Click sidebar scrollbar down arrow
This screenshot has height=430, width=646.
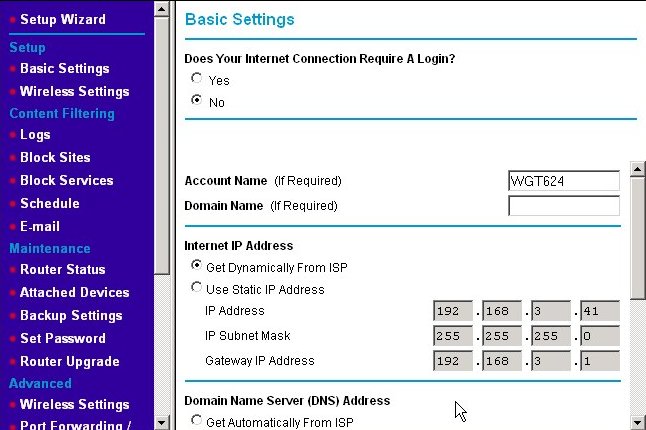(x=162, y=423)
